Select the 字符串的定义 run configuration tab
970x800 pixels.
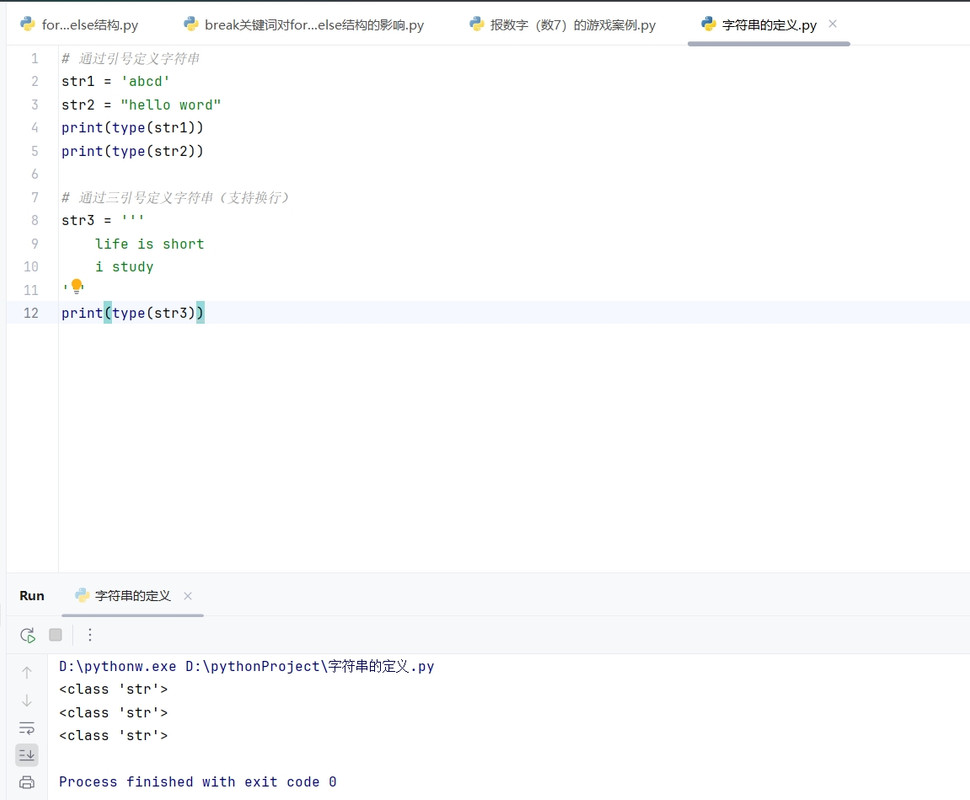point(132,596)
